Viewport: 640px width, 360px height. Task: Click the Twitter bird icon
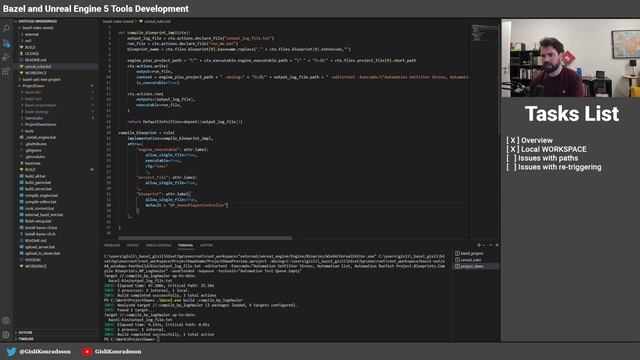11,351
